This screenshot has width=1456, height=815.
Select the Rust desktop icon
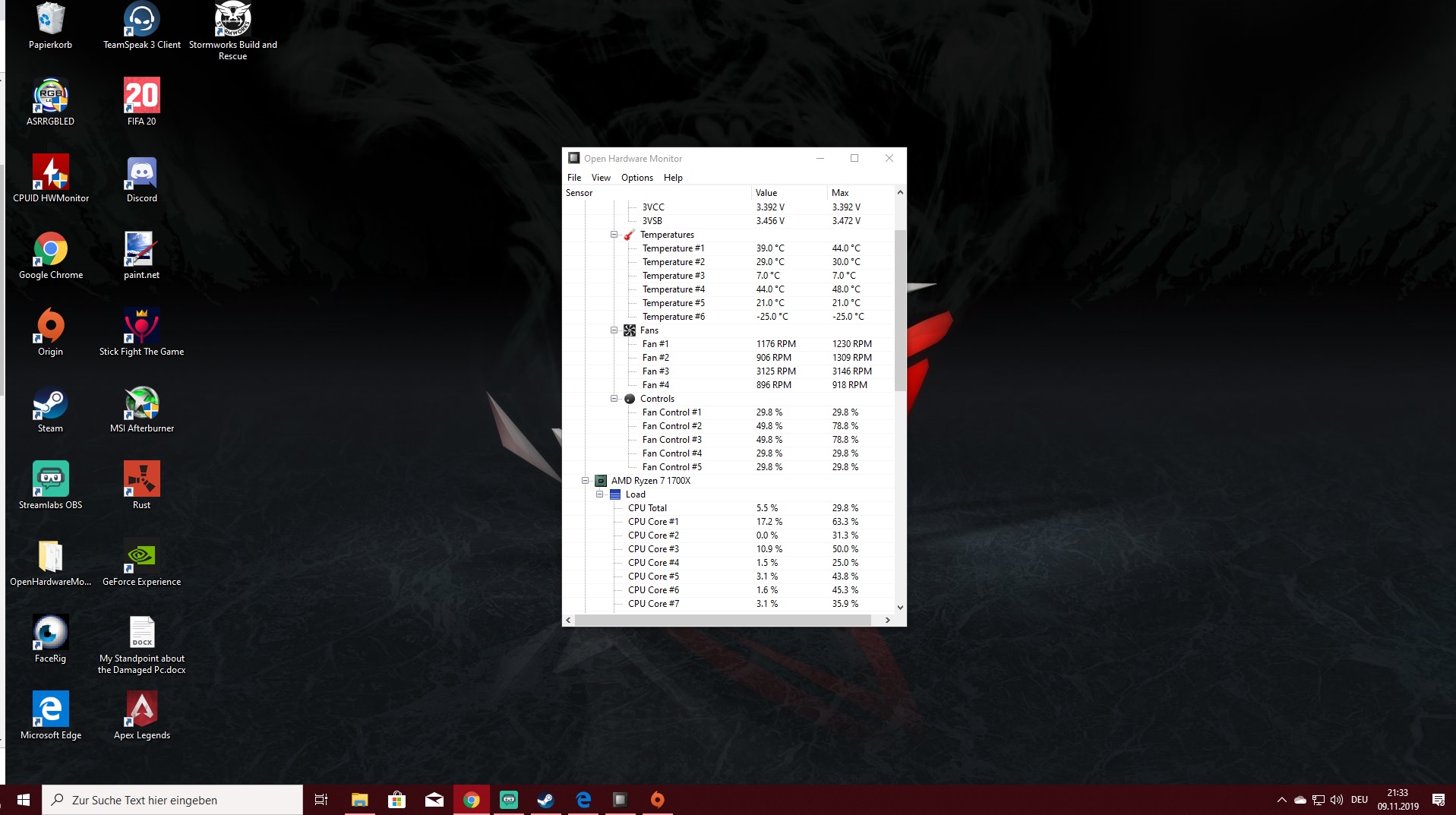point(142,486)
